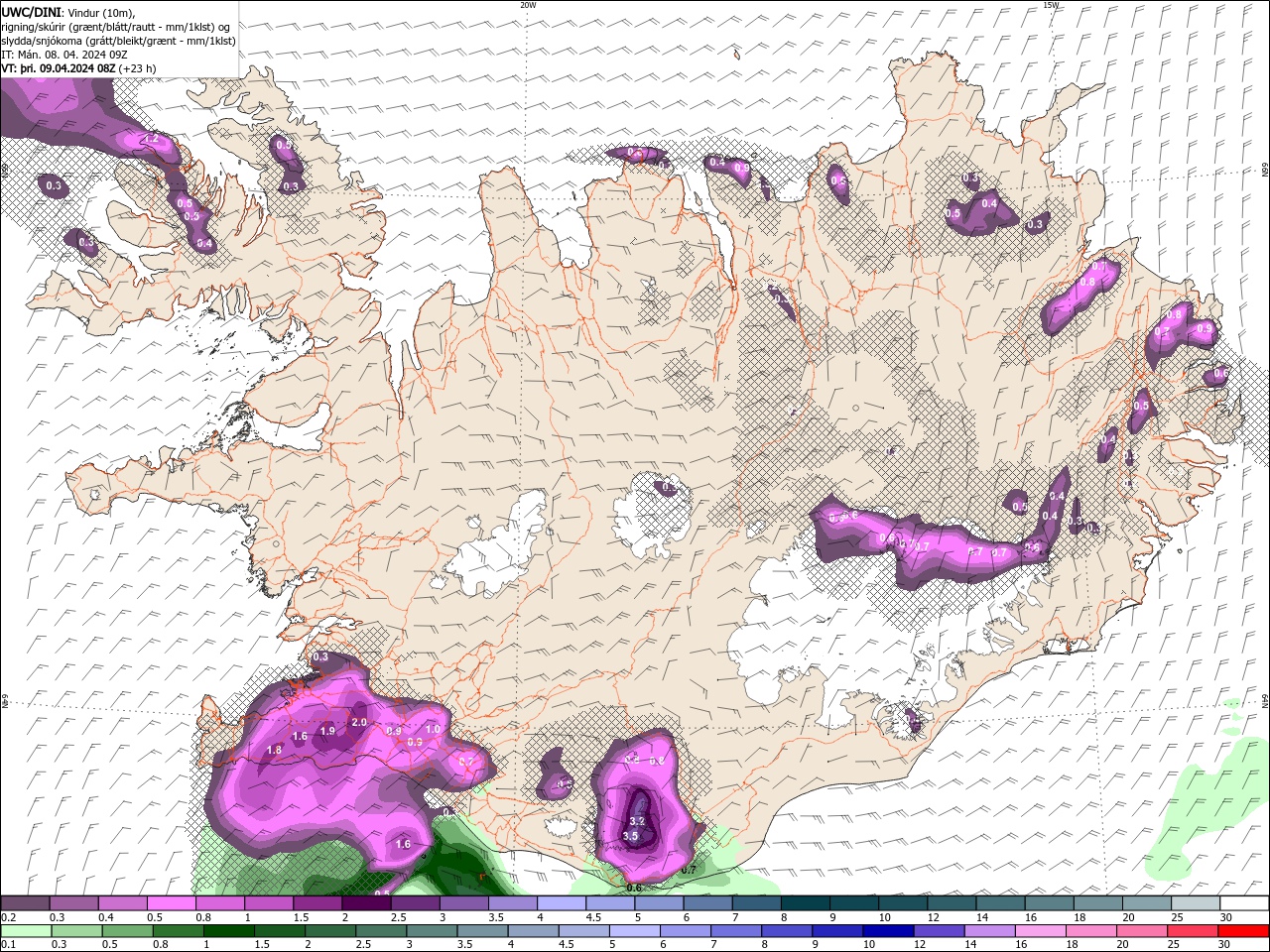Viewport: 1270px width, 952px height.
Task: Click the 'IT: Mán. 08. 04. 2024 09Z' line
Action: tap(65, 55)
